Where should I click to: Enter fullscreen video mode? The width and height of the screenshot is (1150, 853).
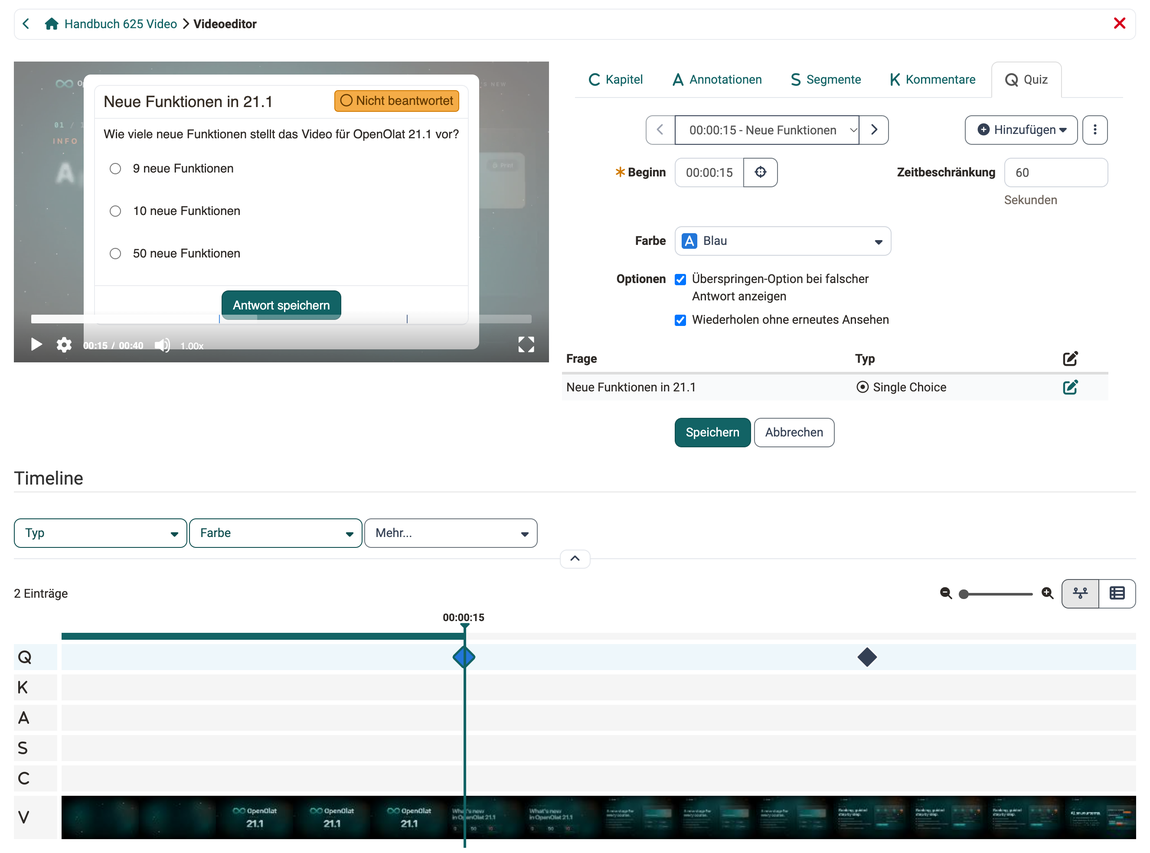(526, 345)
